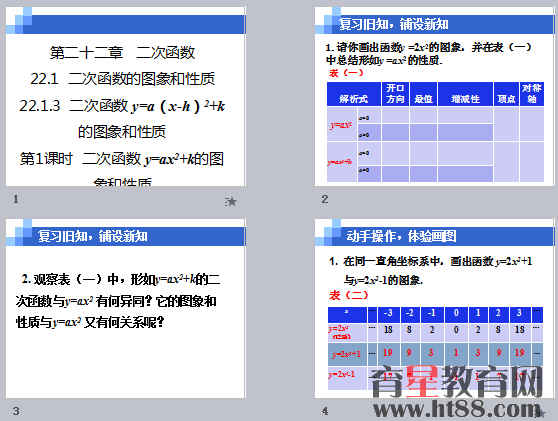Viewport: 558px width, 421px height.
Task: Click slide number 3 label
Action: [16, 411]
